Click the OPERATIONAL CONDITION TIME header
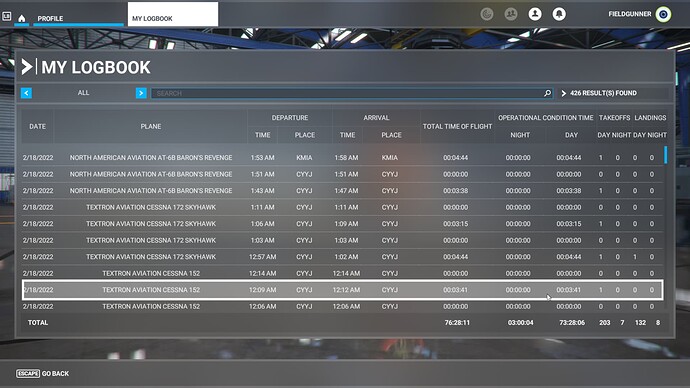The width and height of the screenshot is (690, 388). pos(545,118)
